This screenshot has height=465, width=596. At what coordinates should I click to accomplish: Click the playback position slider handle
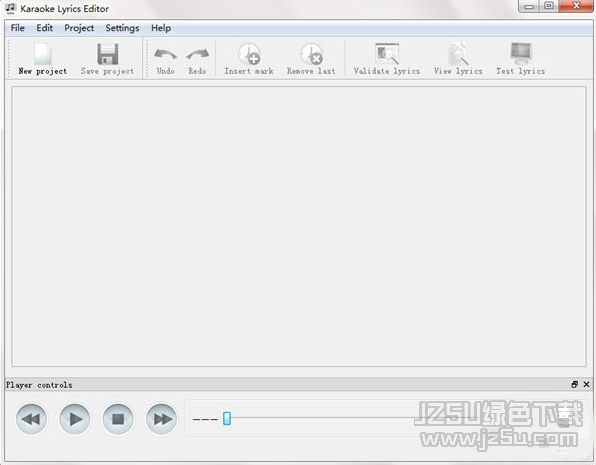pyautogui.click(x=227, y=418)
